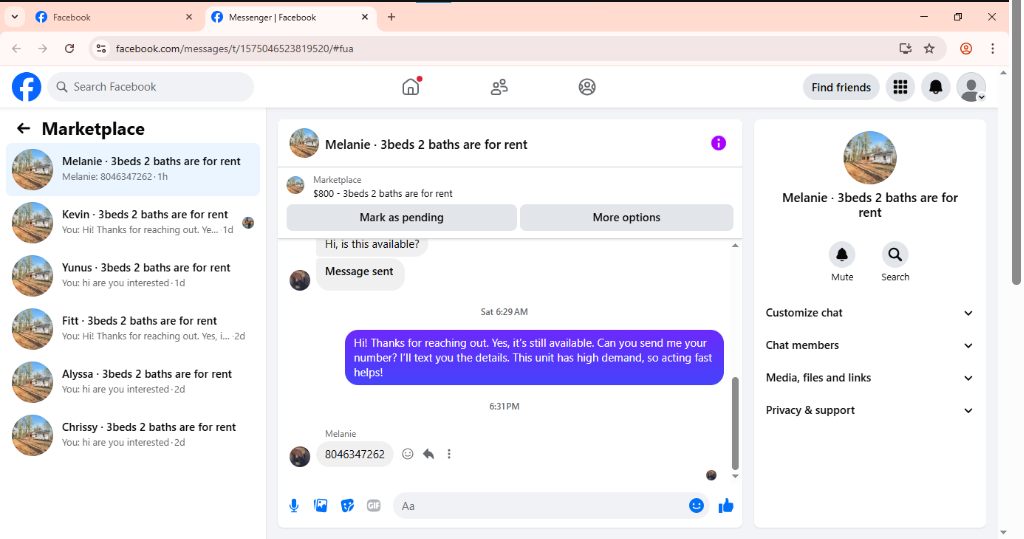The height and width of the screenshot is (539, 1024).
Task: Open Chrome three-dot menu
Action: click(993, 48)
